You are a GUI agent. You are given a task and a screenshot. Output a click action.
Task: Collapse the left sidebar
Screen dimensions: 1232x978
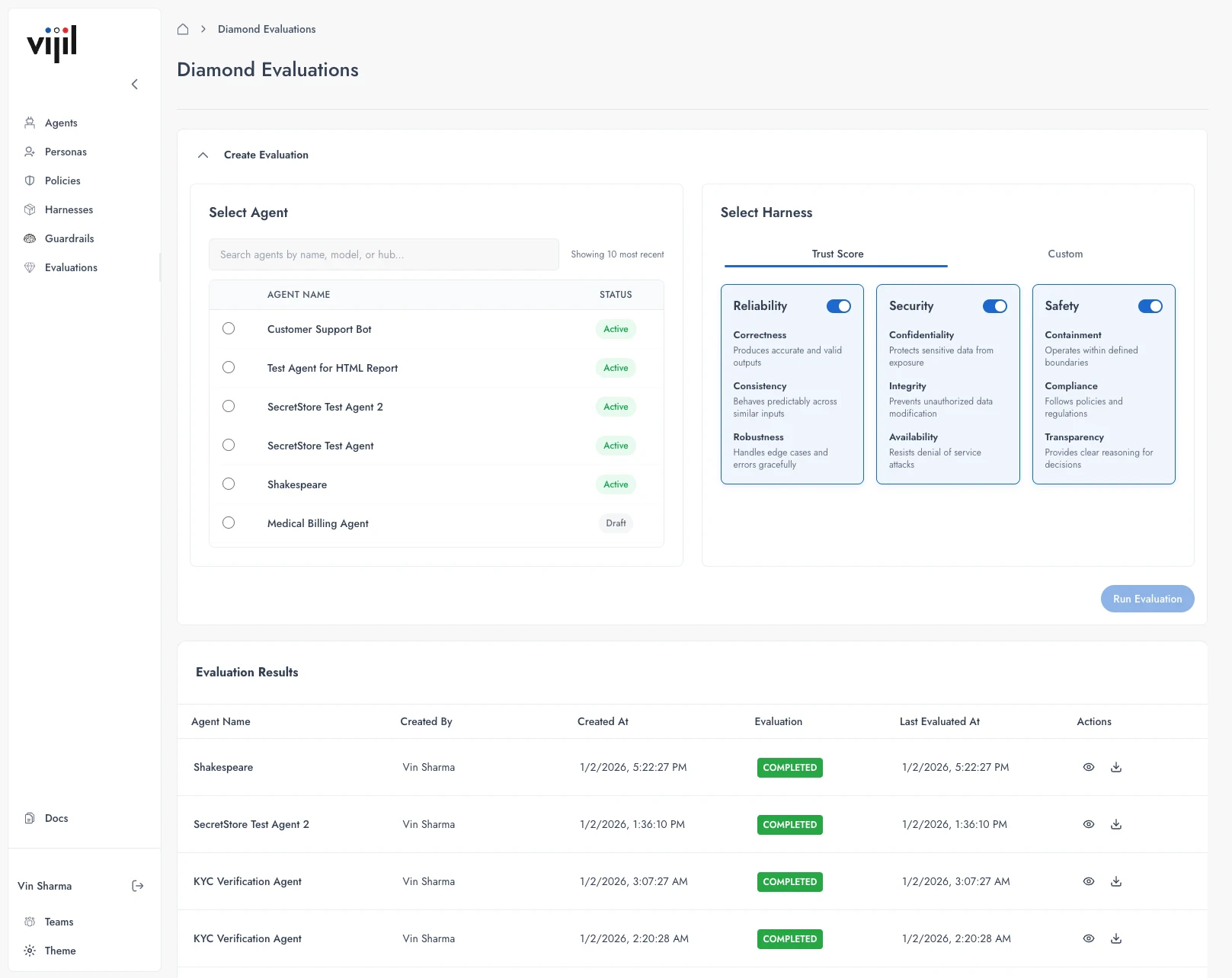(135, 84)
